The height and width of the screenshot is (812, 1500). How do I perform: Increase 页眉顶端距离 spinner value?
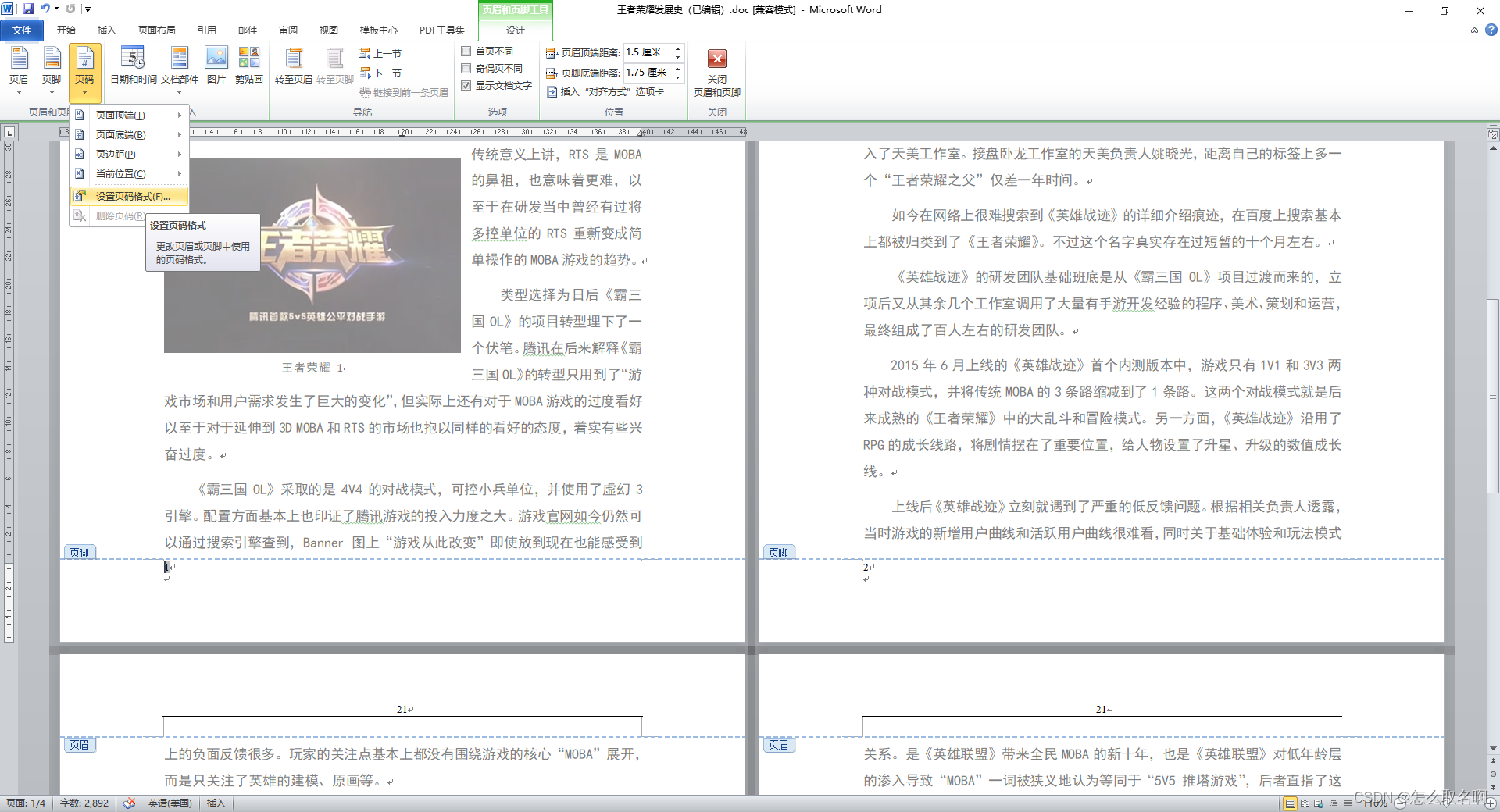point(677,48)
